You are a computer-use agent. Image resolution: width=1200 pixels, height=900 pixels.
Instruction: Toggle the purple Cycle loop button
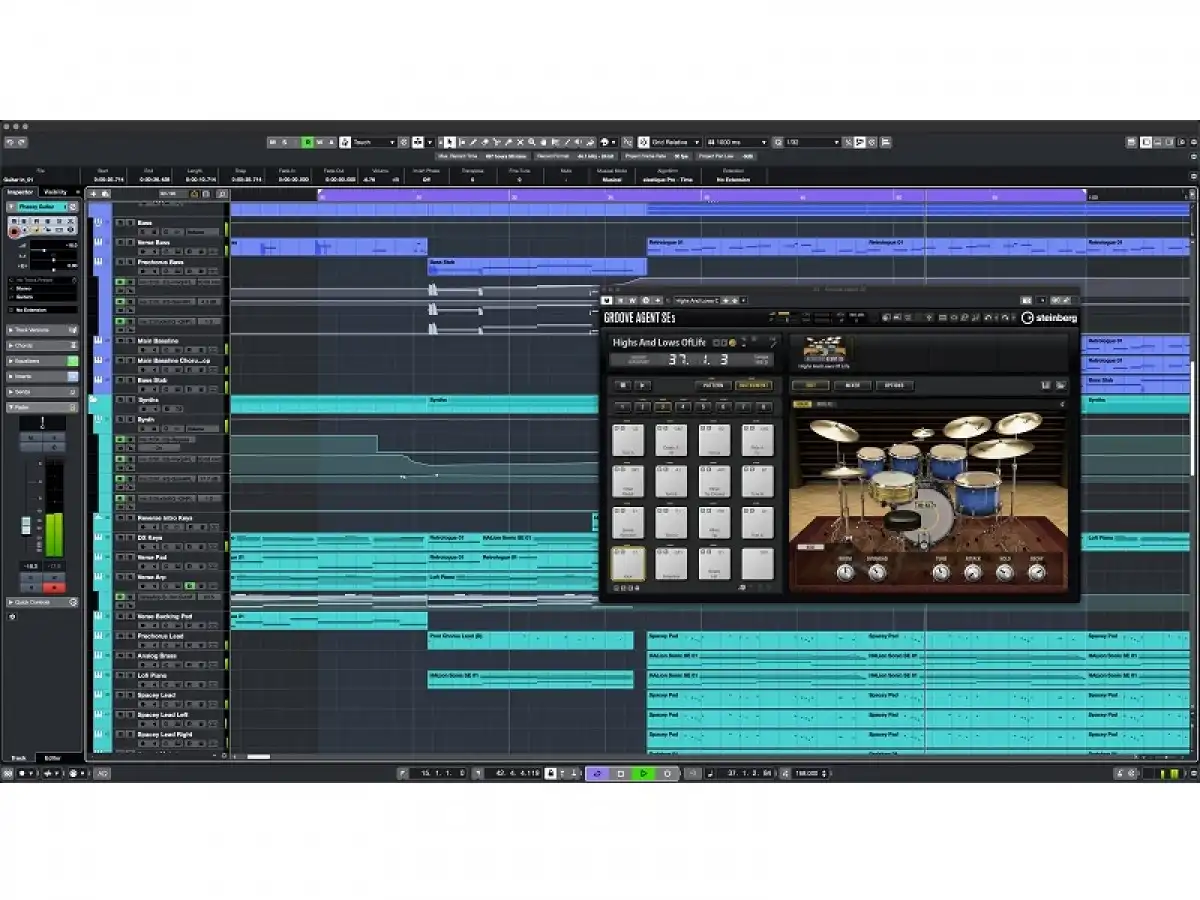(597, 773)
